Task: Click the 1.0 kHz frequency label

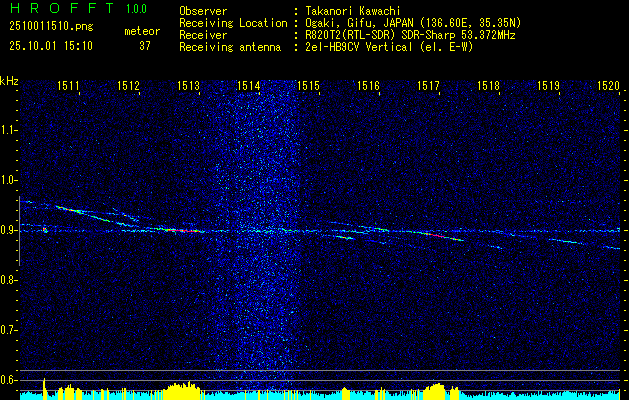Action: tap(8, 180)
